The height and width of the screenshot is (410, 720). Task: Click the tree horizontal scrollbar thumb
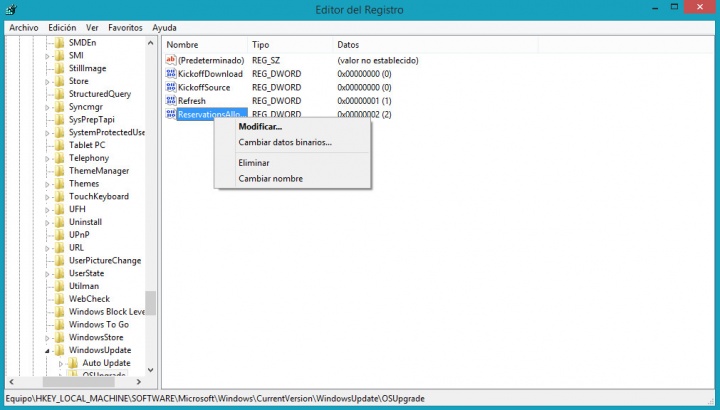[x=79, y=382]
